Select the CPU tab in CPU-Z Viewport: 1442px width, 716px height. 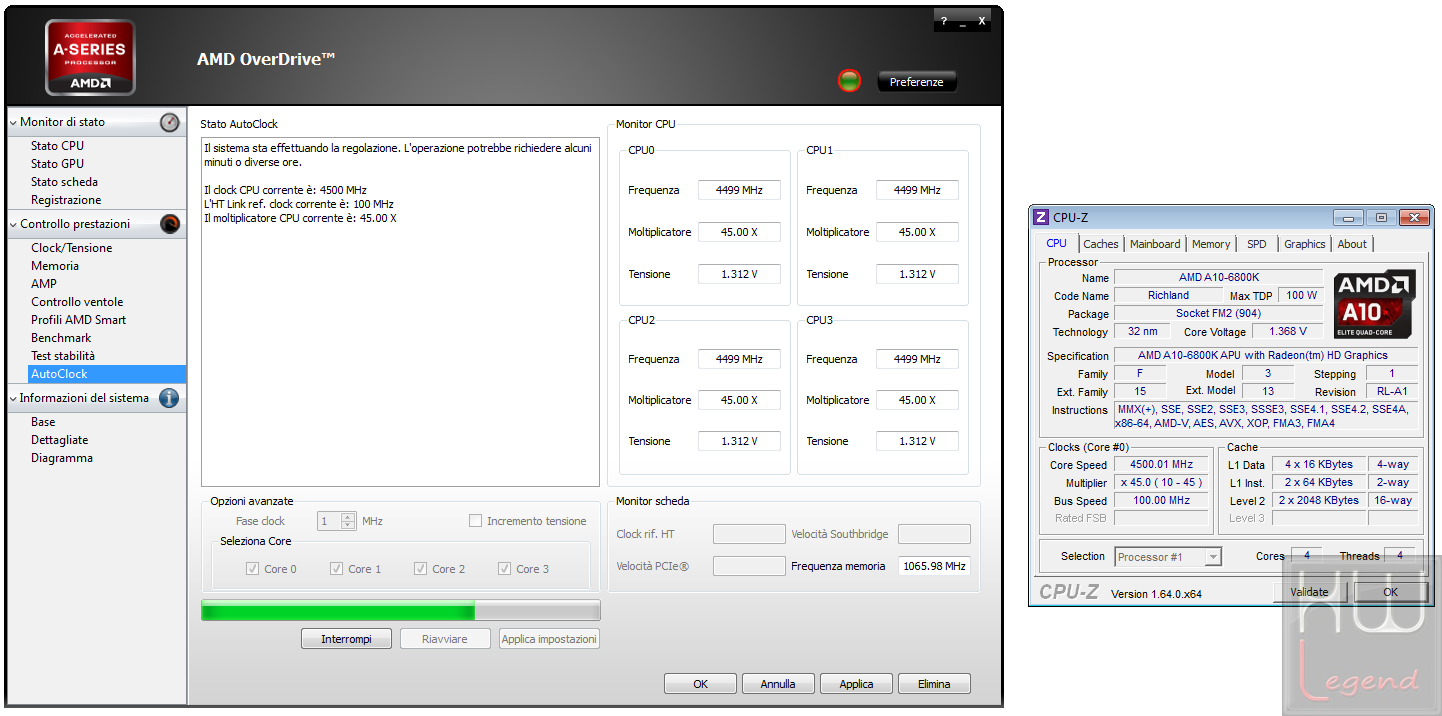pos(1056,243)
